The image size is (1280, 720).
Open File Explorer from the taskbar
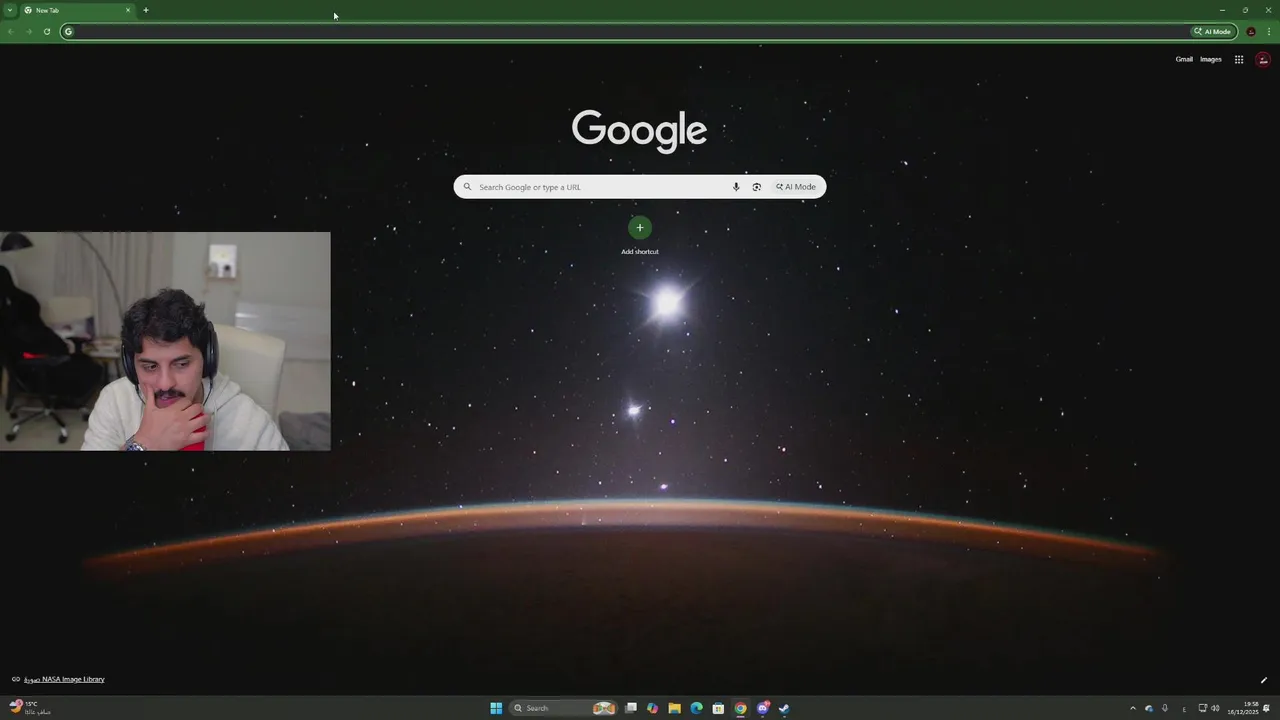click(x=675, y=708)
